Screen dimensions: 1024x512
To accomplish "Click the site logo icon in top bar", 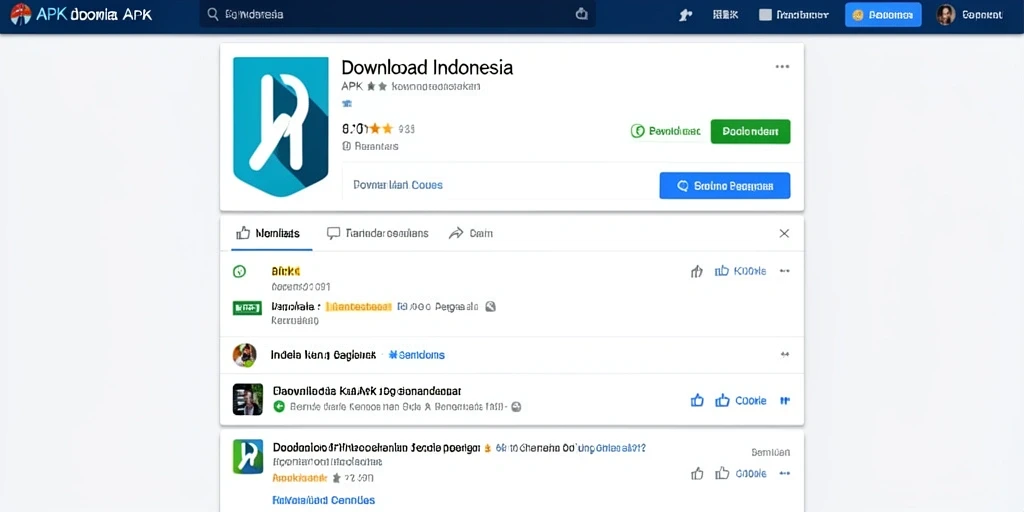I will tap(20, 14).
